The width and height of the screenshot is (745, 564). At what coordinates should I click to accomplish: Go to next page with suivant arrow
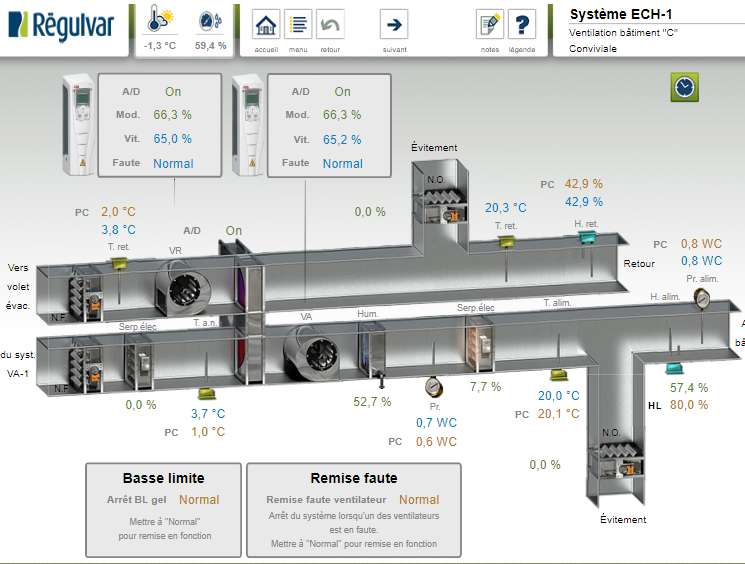[x=394, y=25]
